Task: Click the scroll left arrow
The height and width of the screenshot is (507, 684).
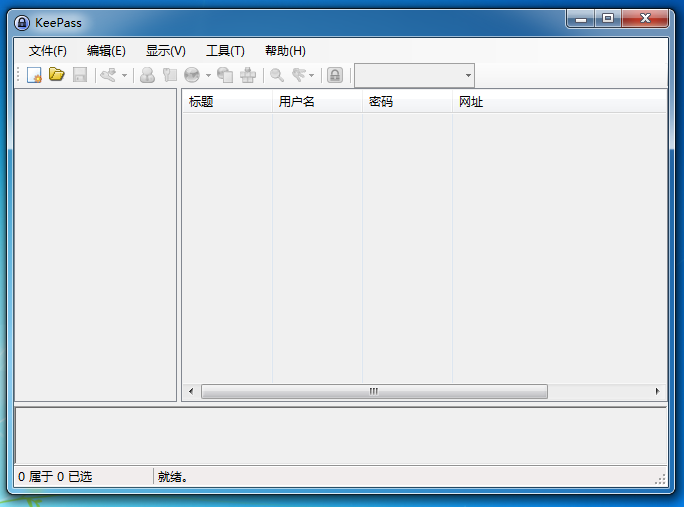Action: click(x=191, y=391)
